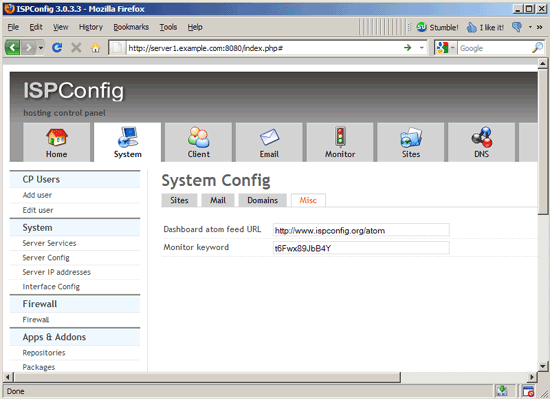Open the Edit menu

click(36, 27)
